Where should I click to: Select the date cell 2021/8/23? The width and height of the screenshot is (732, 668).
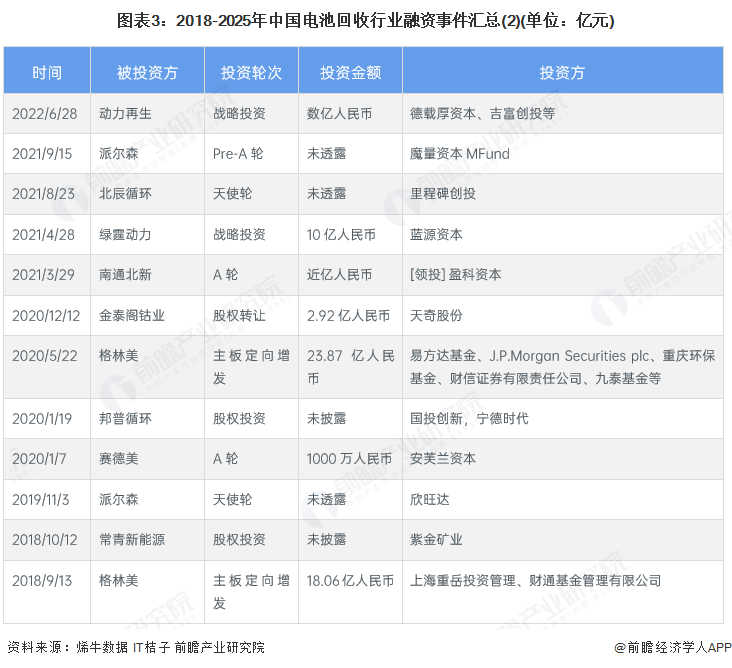(47, 194)
